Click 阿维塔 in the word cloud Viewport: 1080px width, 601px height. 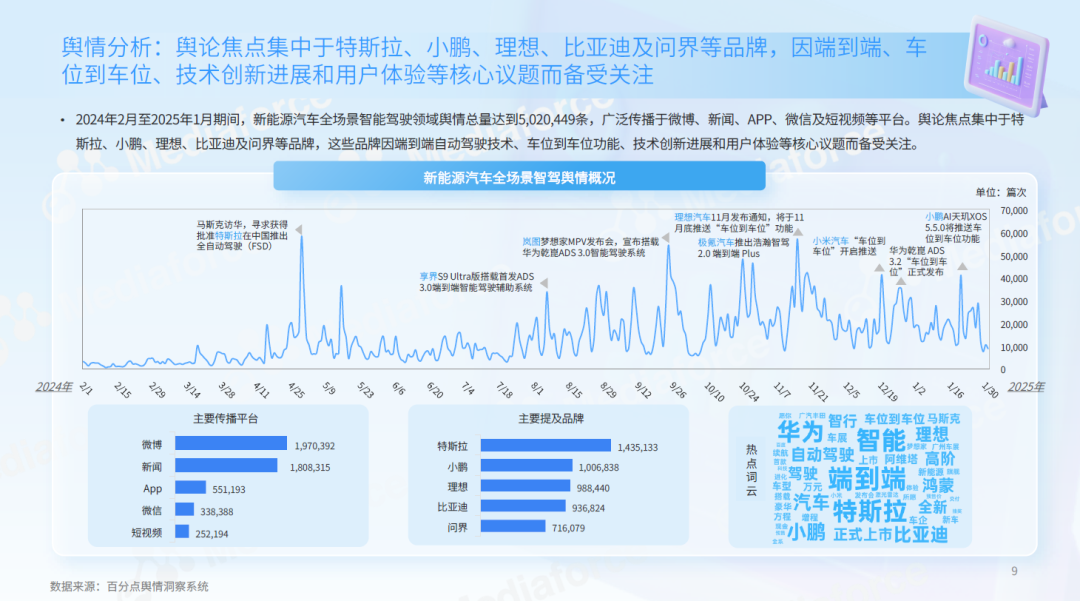point(901,459)
